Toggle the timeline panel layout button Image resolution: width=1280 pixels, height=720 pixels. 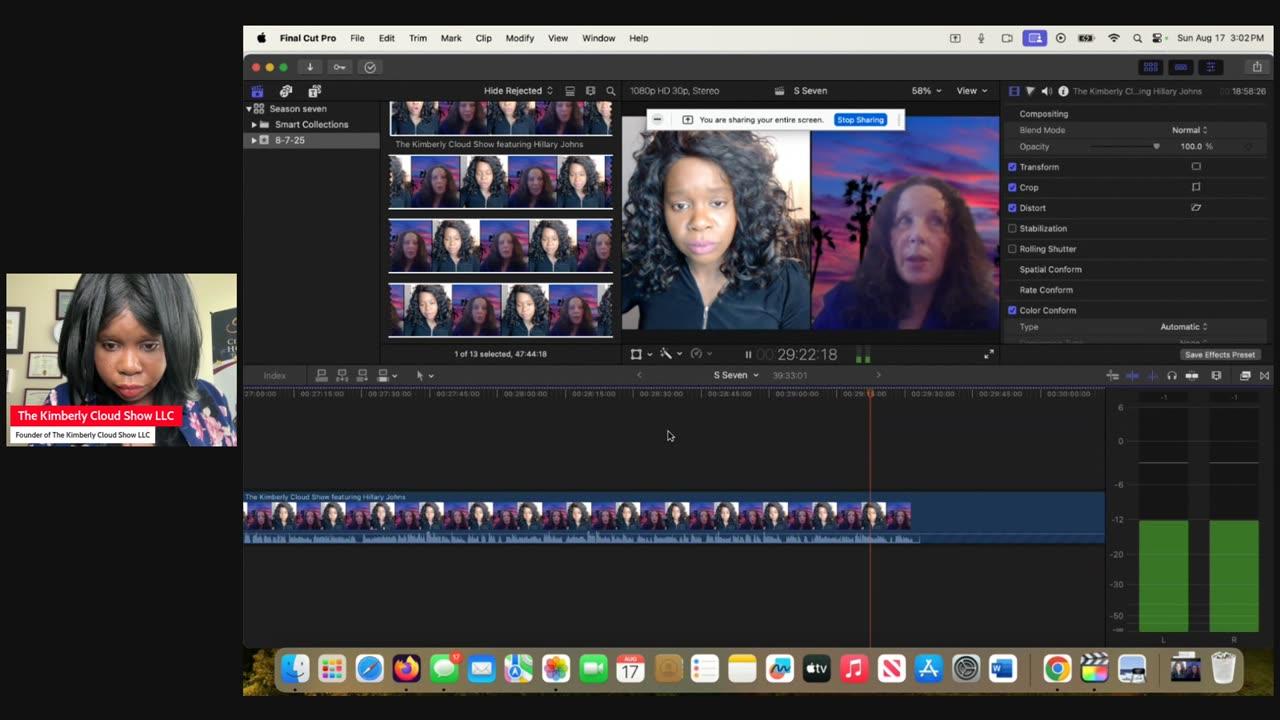click(1181, 67)
